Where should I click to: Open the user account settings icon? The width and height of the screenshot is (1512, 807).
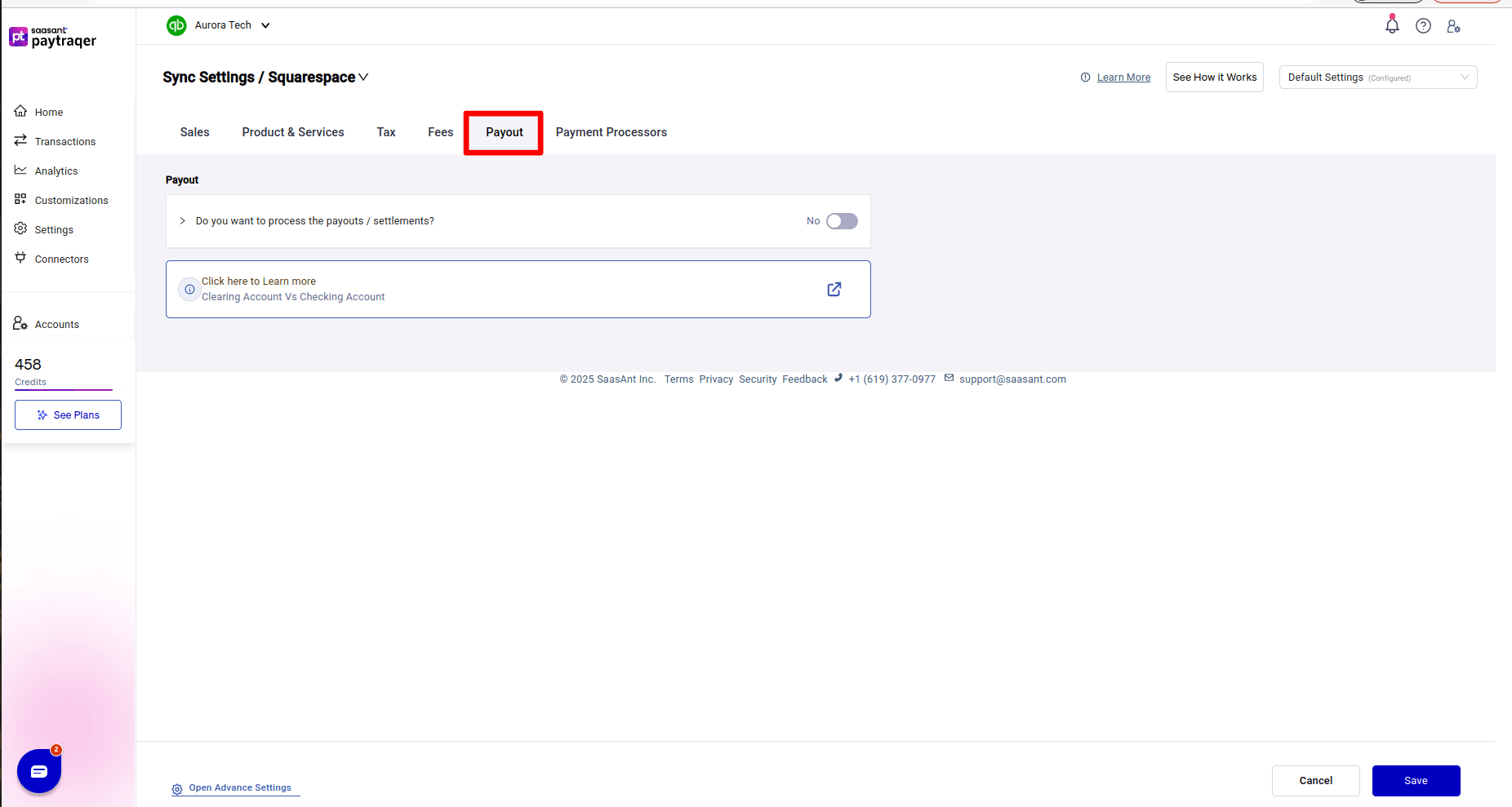1454,26
